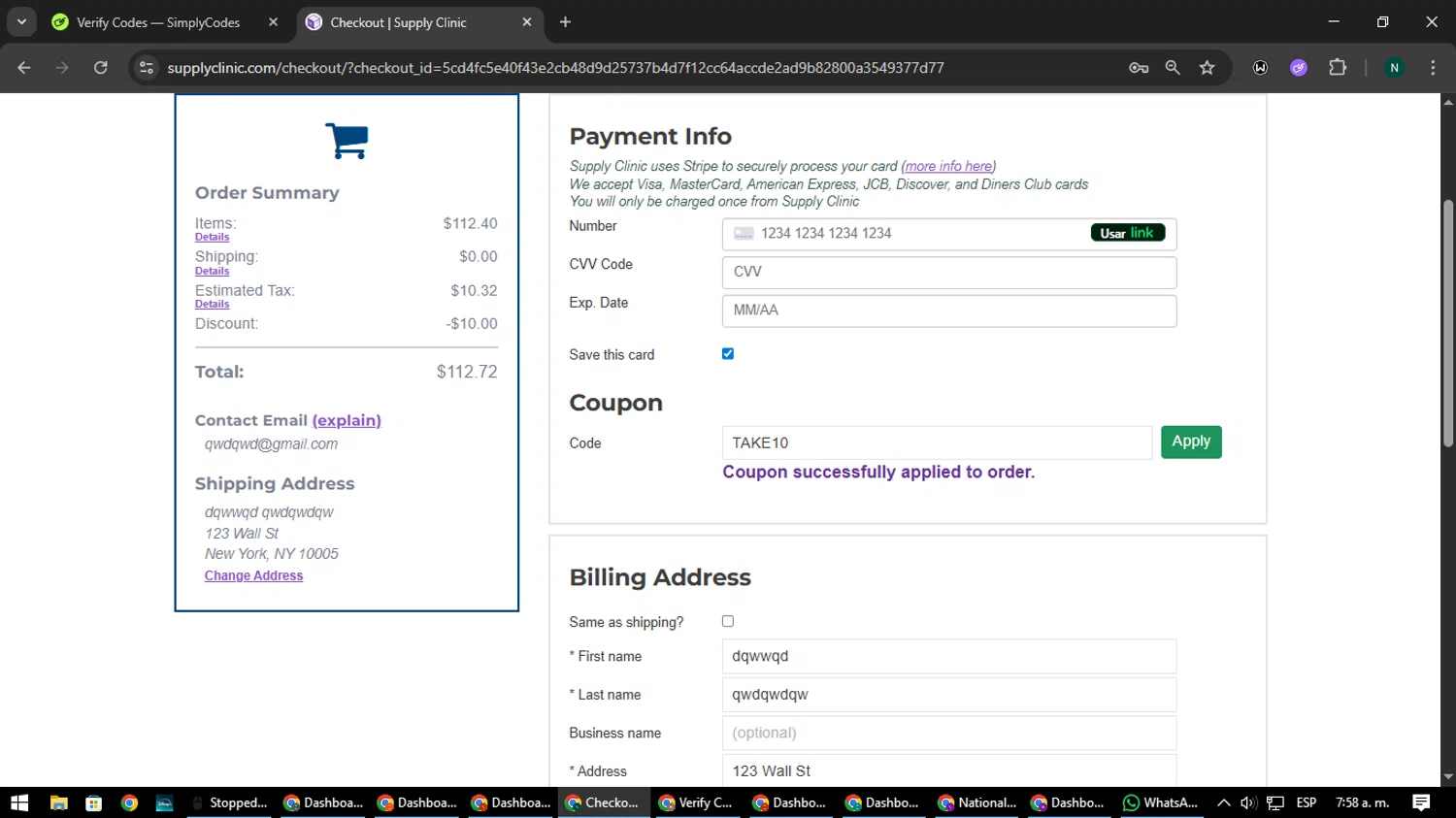Open the Items Details link
This screenshot has height=818, width=1456.
[x=212, y=237]
